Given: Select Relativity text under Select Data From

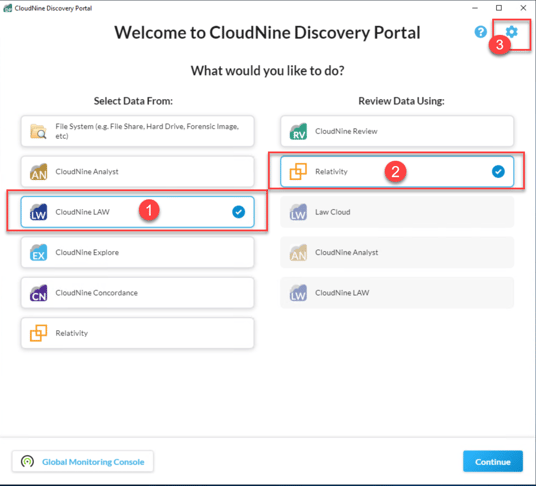Looking at the screenshot, I should 72,333.
